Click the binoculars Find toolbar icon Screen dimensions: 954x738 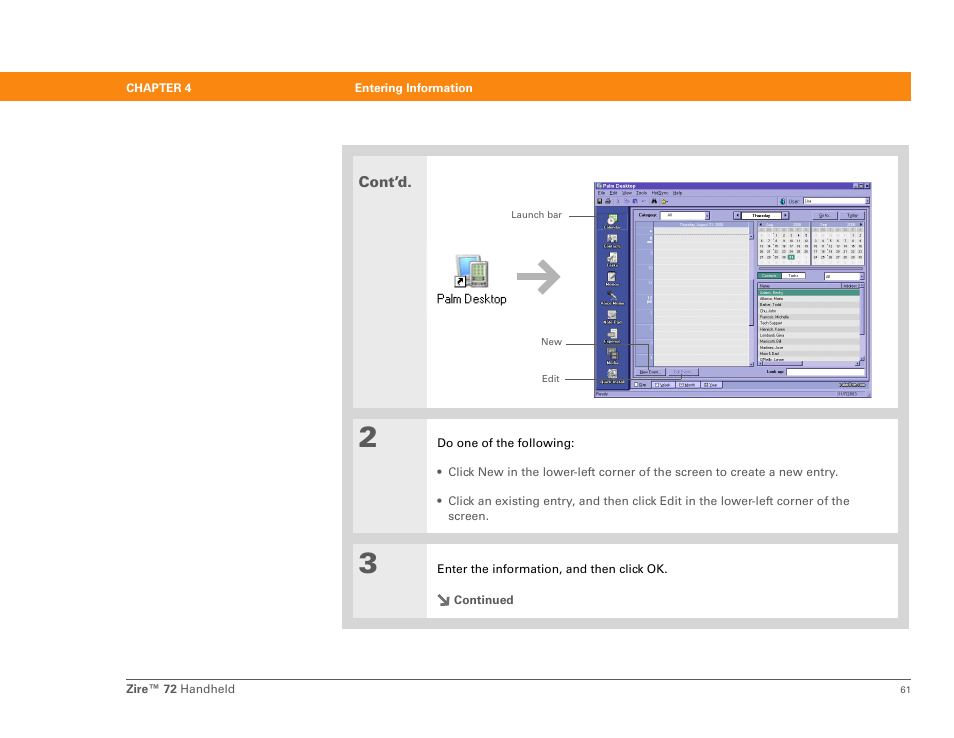tap(654, 201)
